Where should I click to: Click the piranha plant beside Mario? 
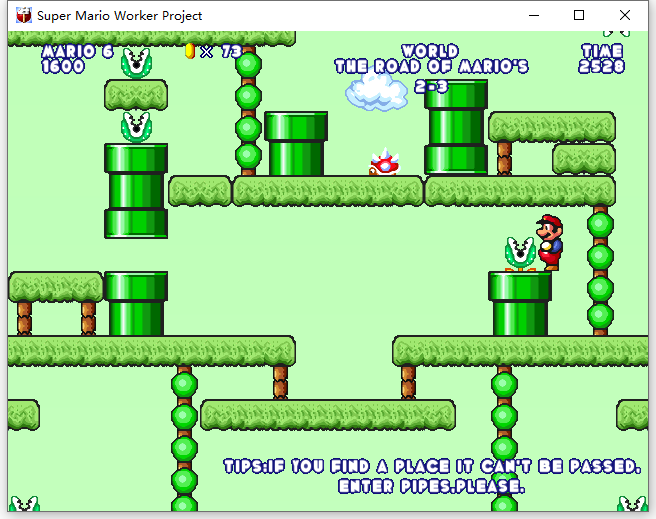click(x=520, y=254)
